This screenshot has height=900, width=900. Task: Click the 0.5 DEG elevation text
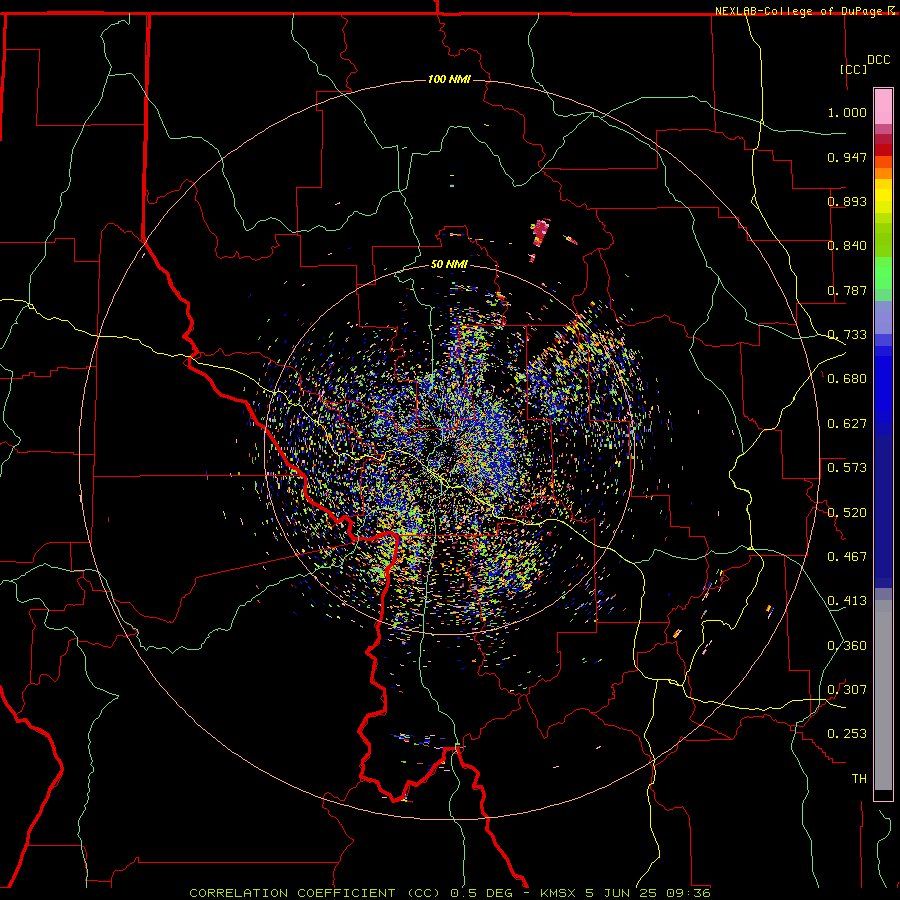(x=484, y=893)
